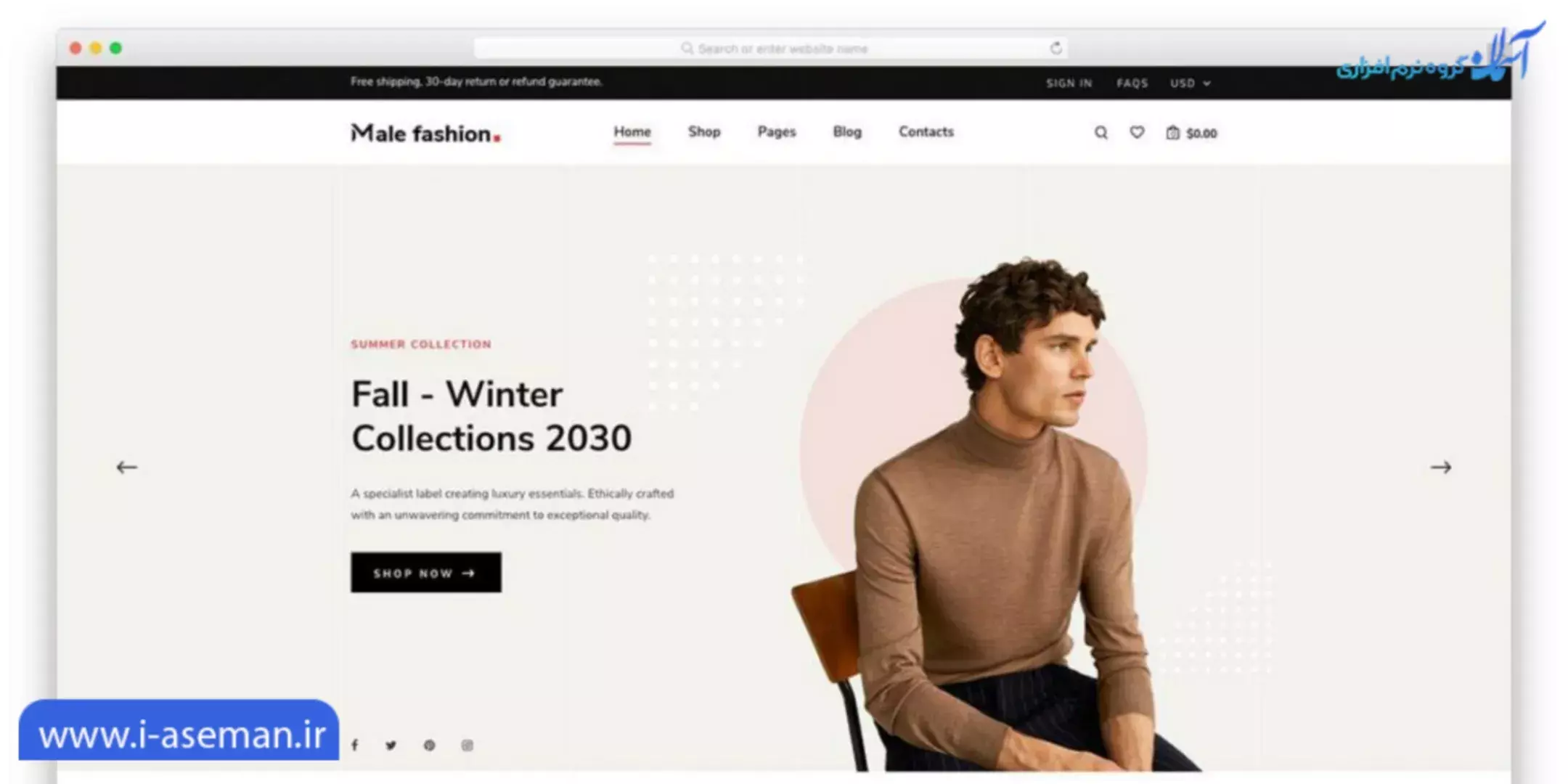Click the search magnifier icon in header
Image resolution: width=1568 pixels, height=784 pixels.
point(1101,133)
